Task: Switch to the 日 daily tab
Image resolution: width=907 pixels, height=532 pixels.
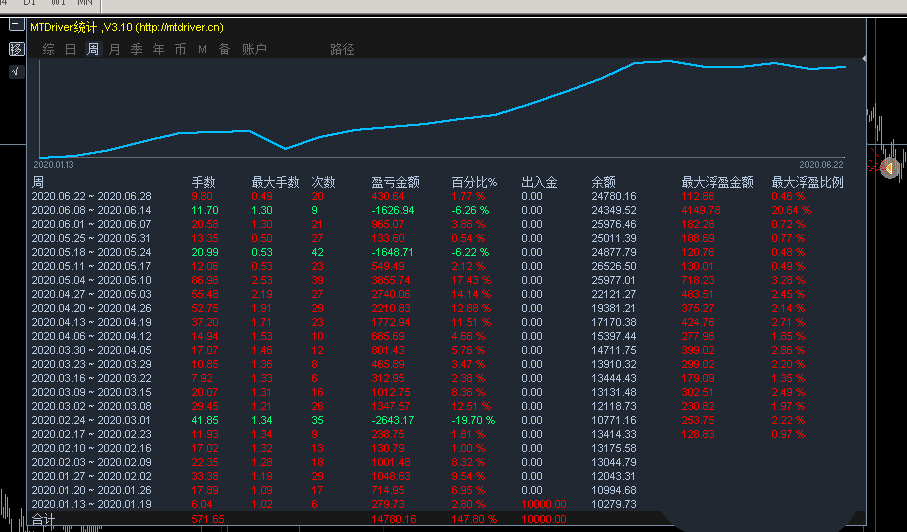Action: (70, 49)
